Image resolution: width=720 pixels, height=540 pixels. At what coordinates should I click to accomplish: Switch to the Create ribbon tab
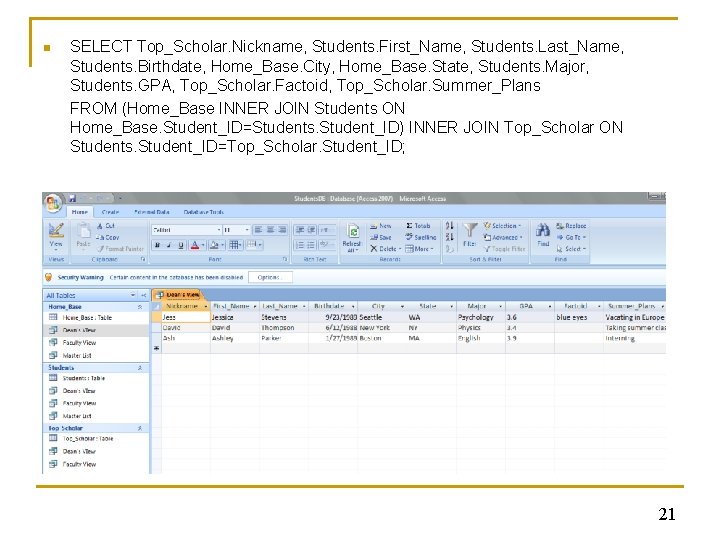110,212
